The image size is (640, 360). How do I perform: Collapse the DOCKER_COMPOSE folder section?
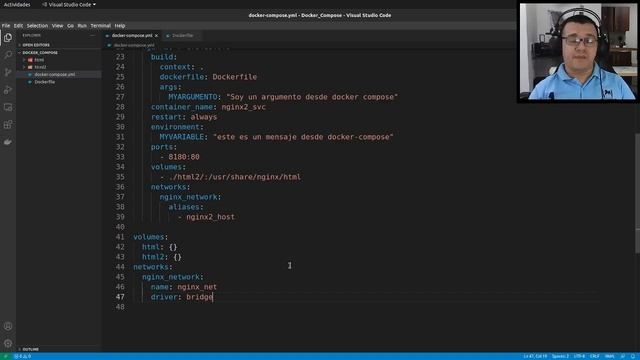click(x=40, y=53)
